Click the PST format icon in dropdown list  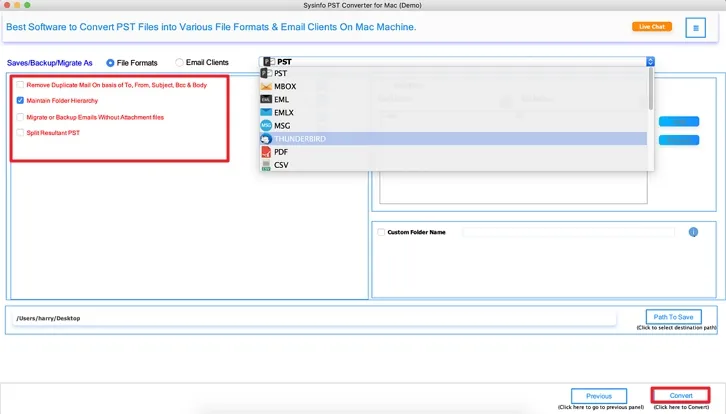[x=266, y=73]
